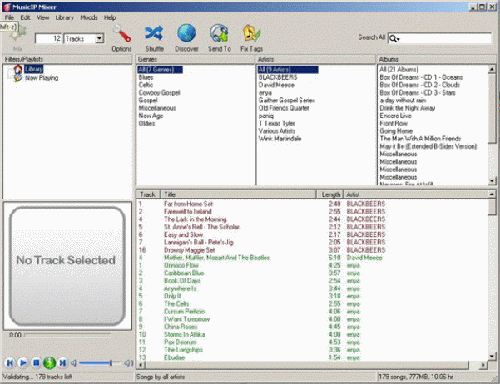Sort by the Title column header
This screenshot has width=500, height=384.
(x=238, y=194)
